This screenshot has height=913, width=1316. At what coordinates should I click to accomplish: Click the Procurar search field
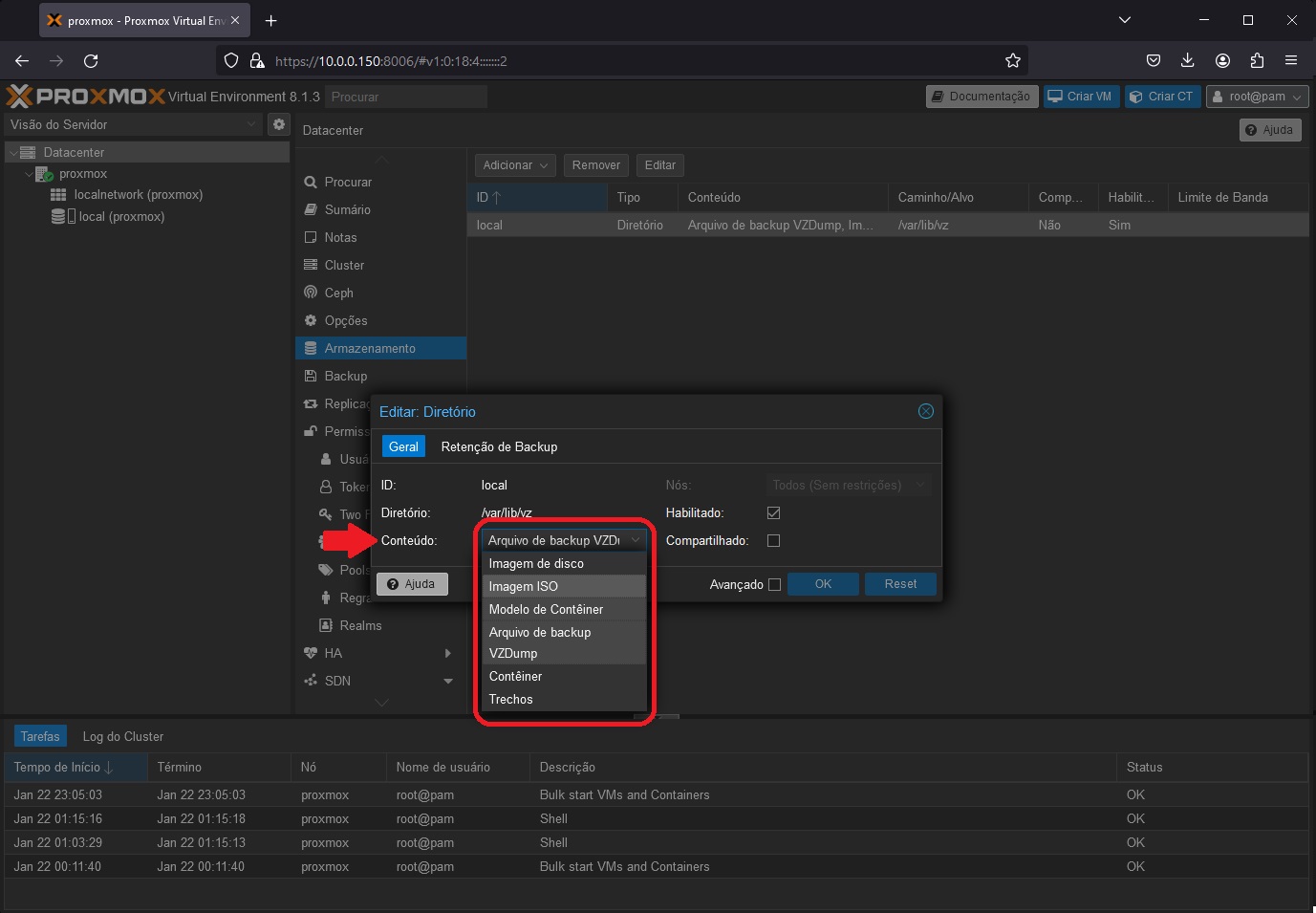coord(406,97)
